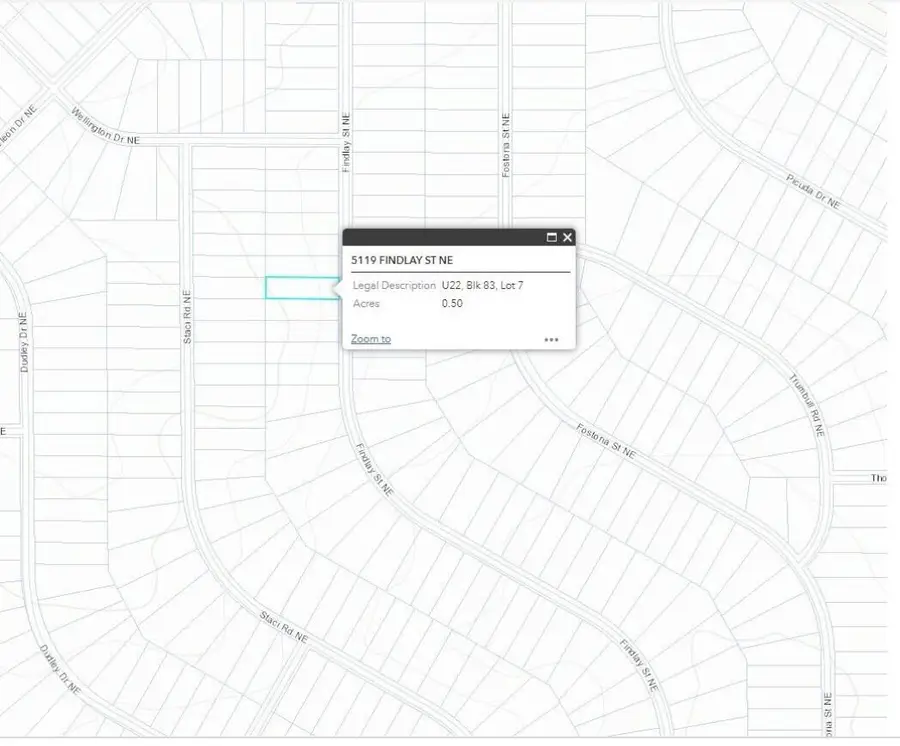Click the diagonal Dudley Dr NE label at bottom-left
900x746 pixels.
(58, 670)
